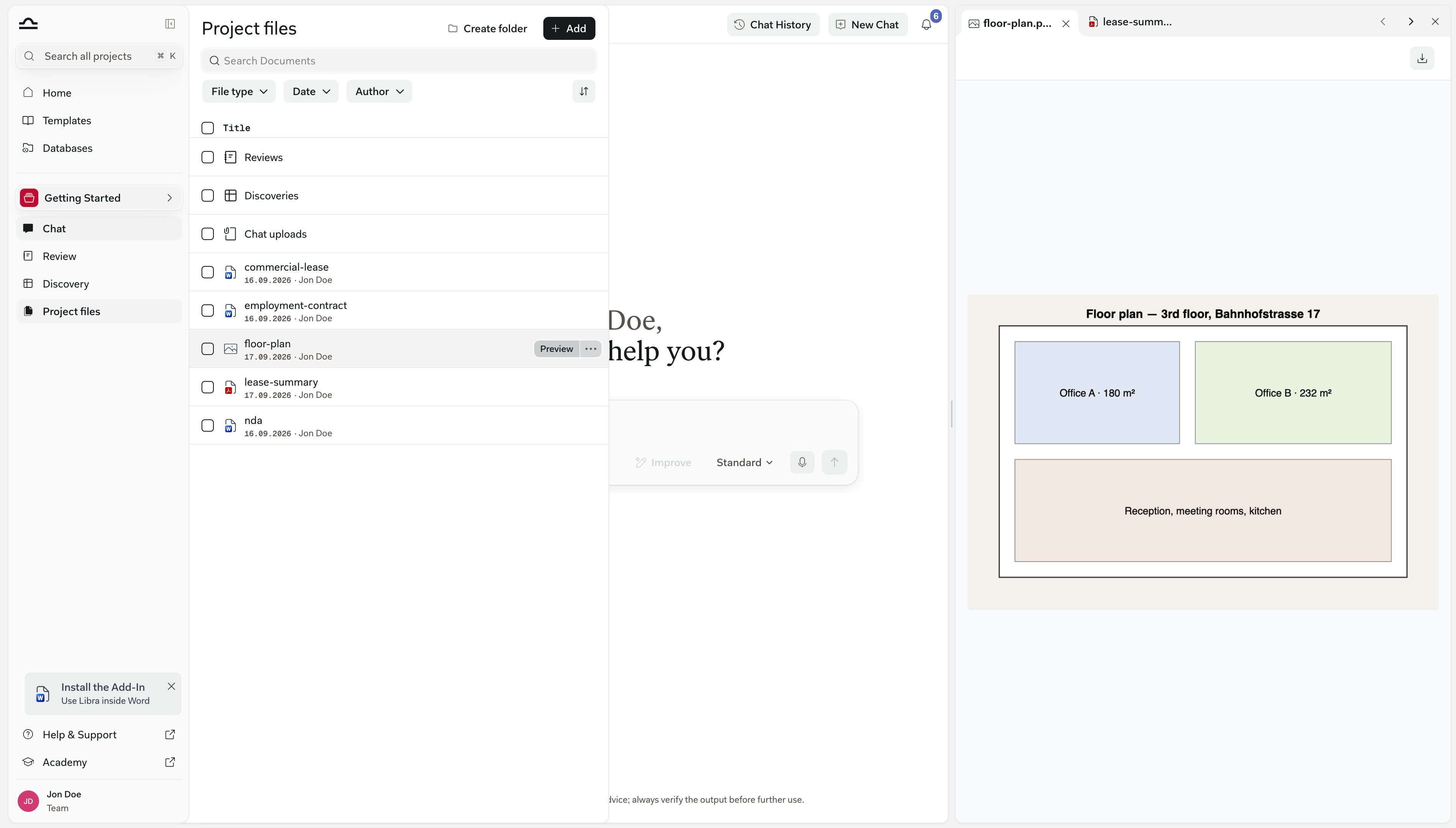Open Academy external link
This screenshot has height=828, width=1456.
[99, 762]
